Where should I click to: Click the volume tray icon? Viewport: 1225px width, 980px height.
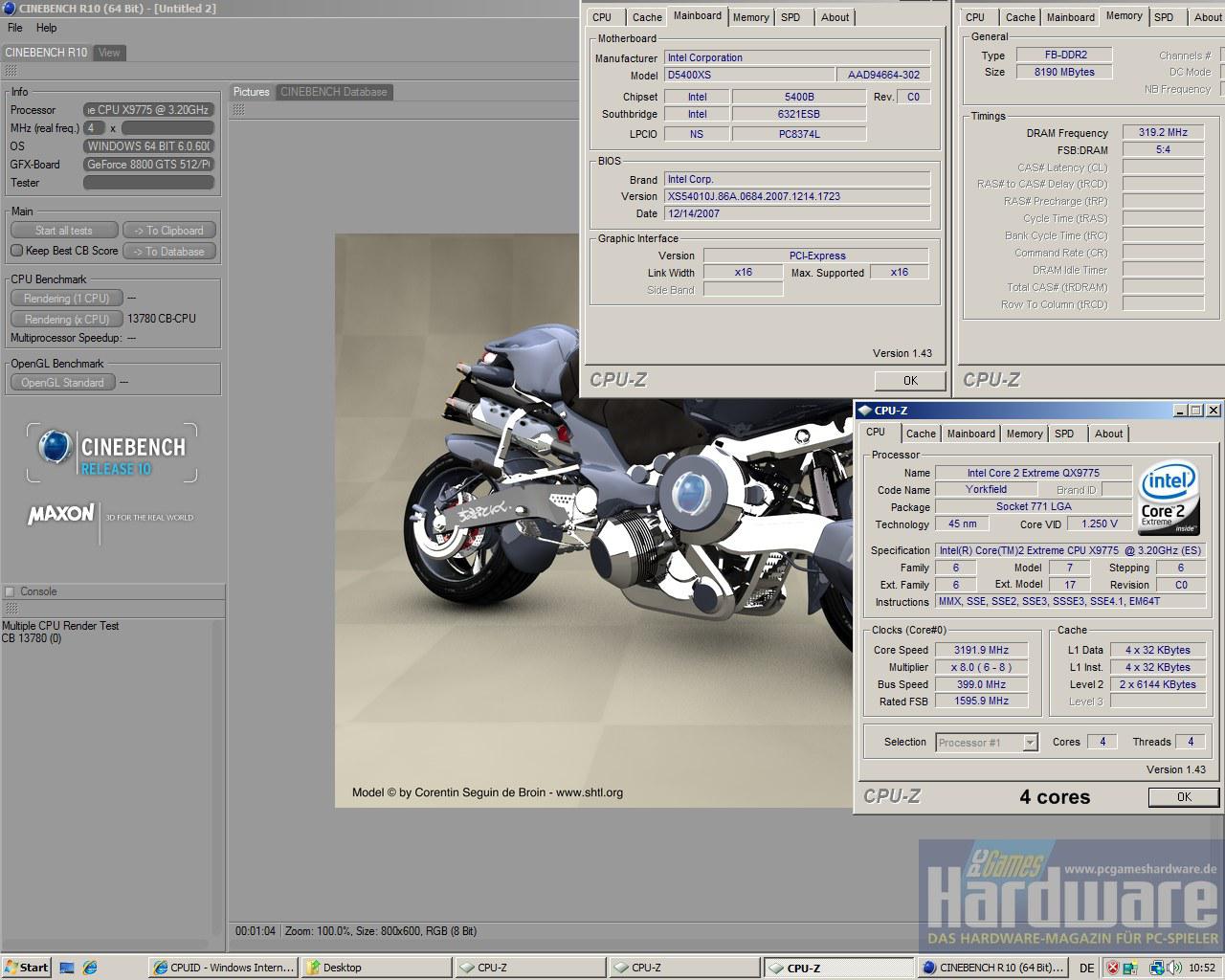pos(1175,968)
